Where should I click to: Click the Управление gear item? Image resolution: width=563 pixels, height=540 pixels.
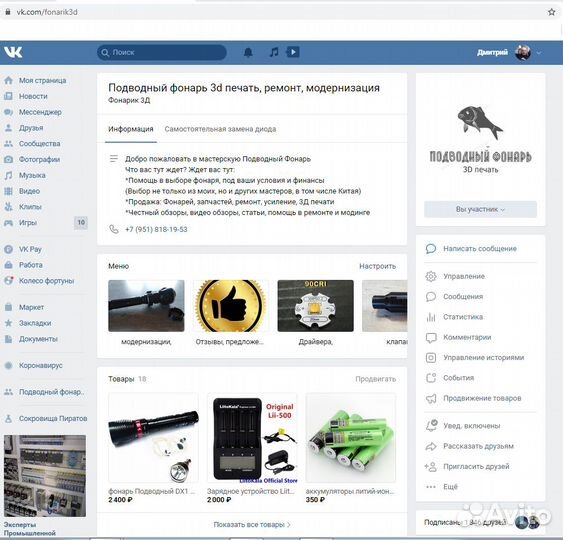pyautogui.click(x=455, y=276)
